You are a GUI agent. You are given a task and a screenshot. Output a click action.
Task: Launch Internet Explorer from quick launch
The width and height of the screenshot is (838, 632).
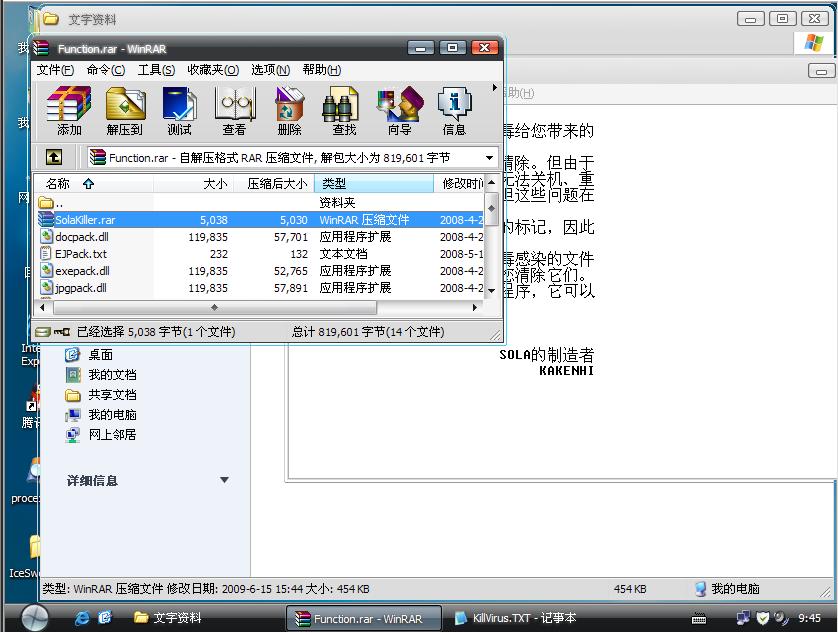(x=82, y=618)
